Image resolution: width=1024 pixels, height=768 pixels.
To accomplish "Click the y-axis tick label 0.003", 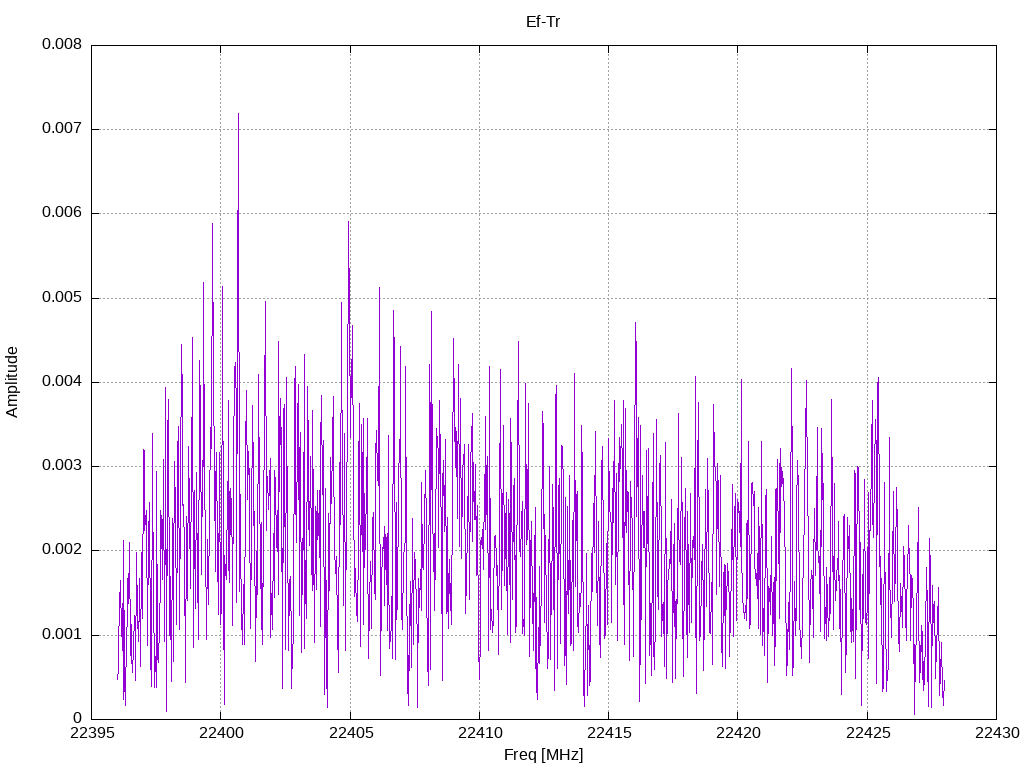I will [x=62, y=466].
